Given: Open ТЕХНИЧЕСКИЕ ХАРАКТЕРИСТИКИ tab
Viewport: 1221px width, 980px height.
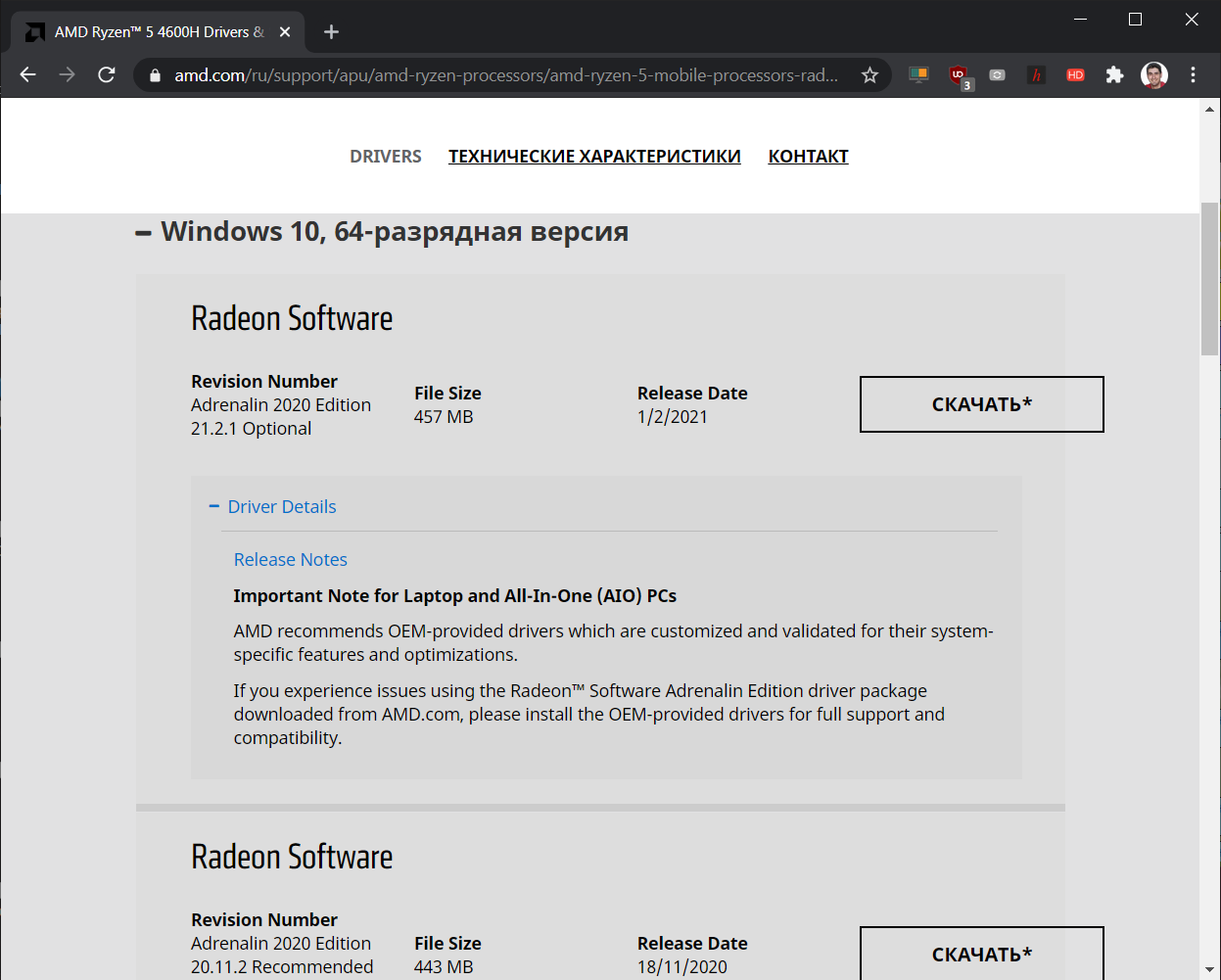Looking at the screenshot, I should tap(594, 157).
